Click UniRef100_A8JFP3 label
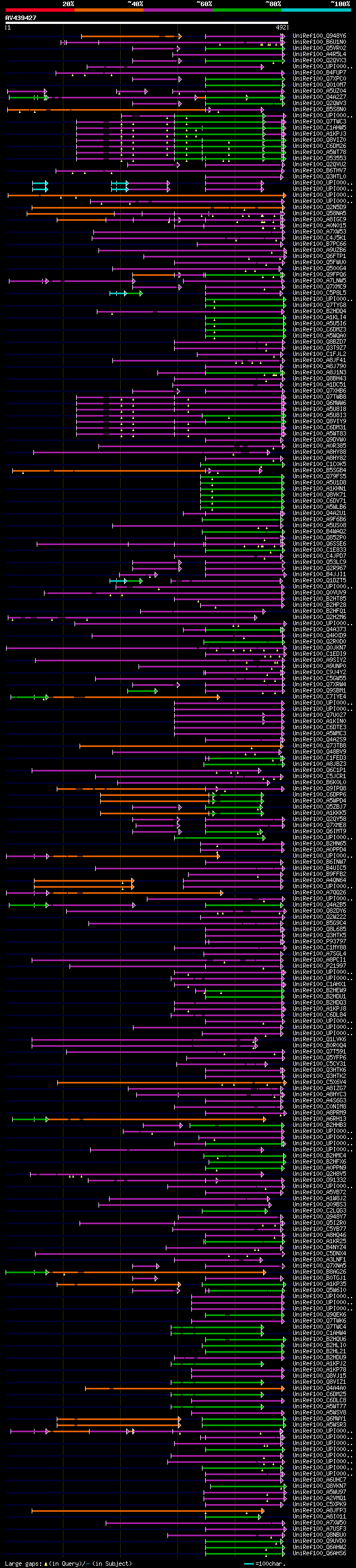This screenshot has width=356, height=1568. click(319, 1510)
